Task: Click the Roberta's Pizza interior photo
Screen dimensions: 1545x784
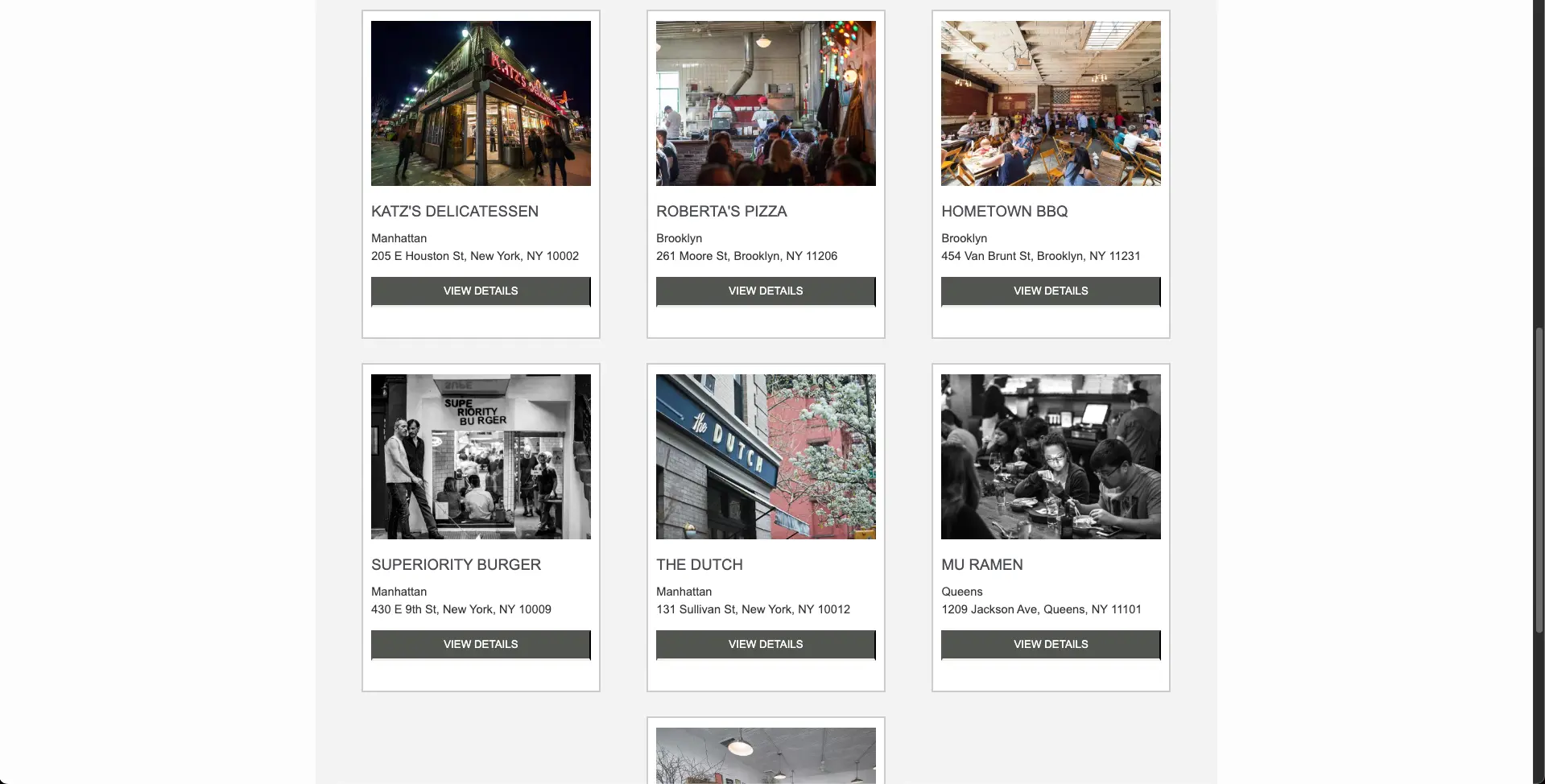Action: click(x=766, y=103)
